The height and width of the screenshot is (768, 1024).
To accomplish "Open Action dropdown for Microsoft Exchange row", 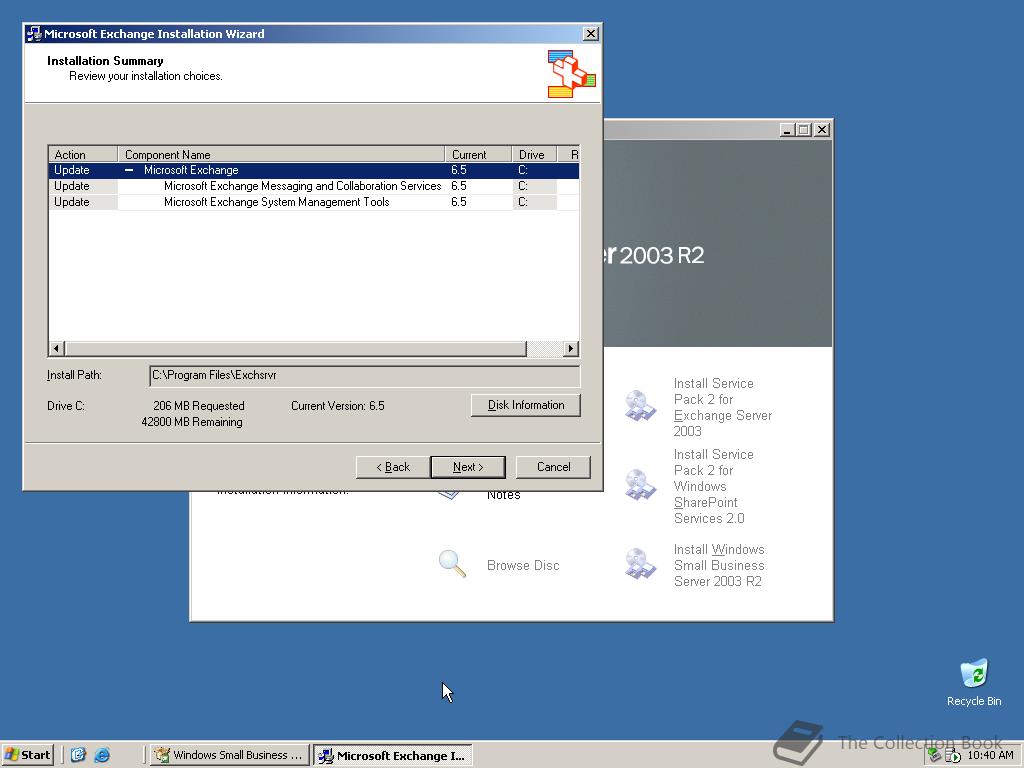I will [x=83, y=170].
